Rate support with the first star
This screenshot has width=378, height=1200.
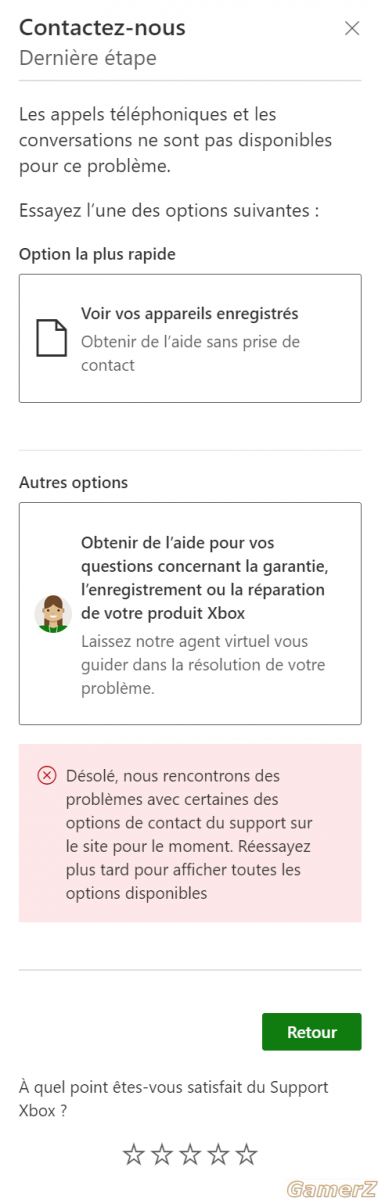[134, 1155]
